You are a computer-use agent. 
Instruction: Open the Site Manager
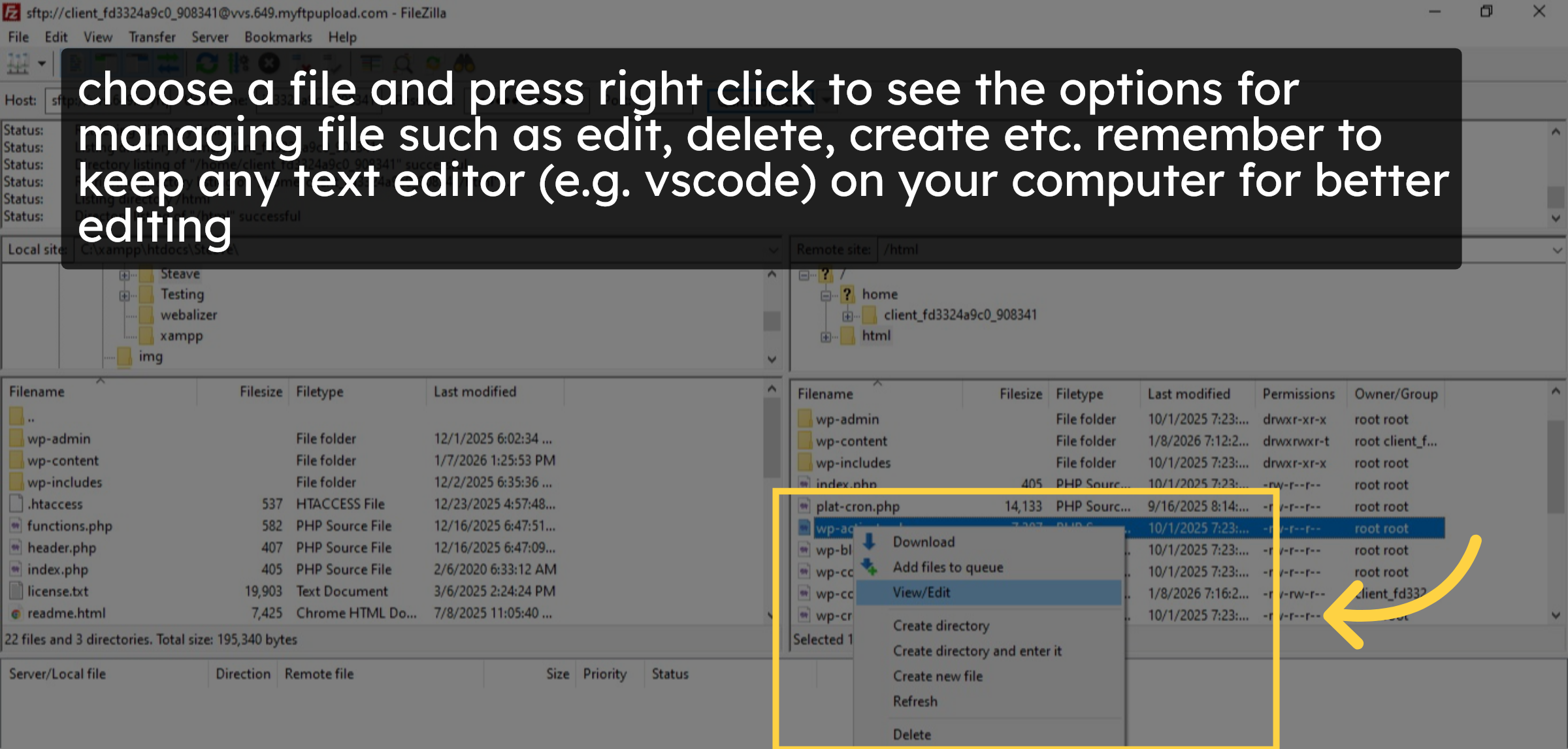[18, 63]
